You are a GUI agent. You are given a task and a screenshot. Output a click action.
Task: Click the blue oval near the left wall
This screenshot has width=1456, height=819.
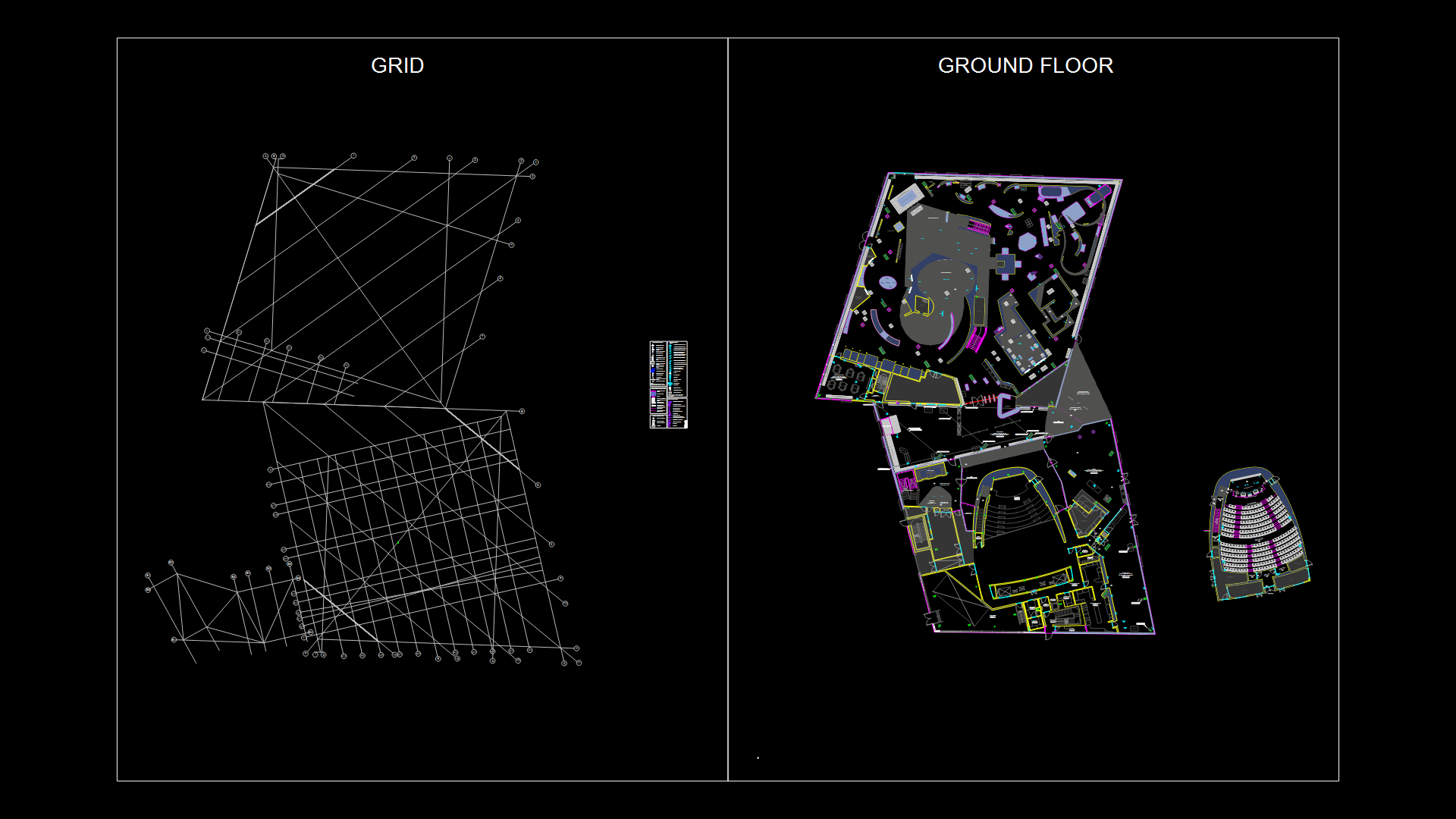(x=888, y=283)
